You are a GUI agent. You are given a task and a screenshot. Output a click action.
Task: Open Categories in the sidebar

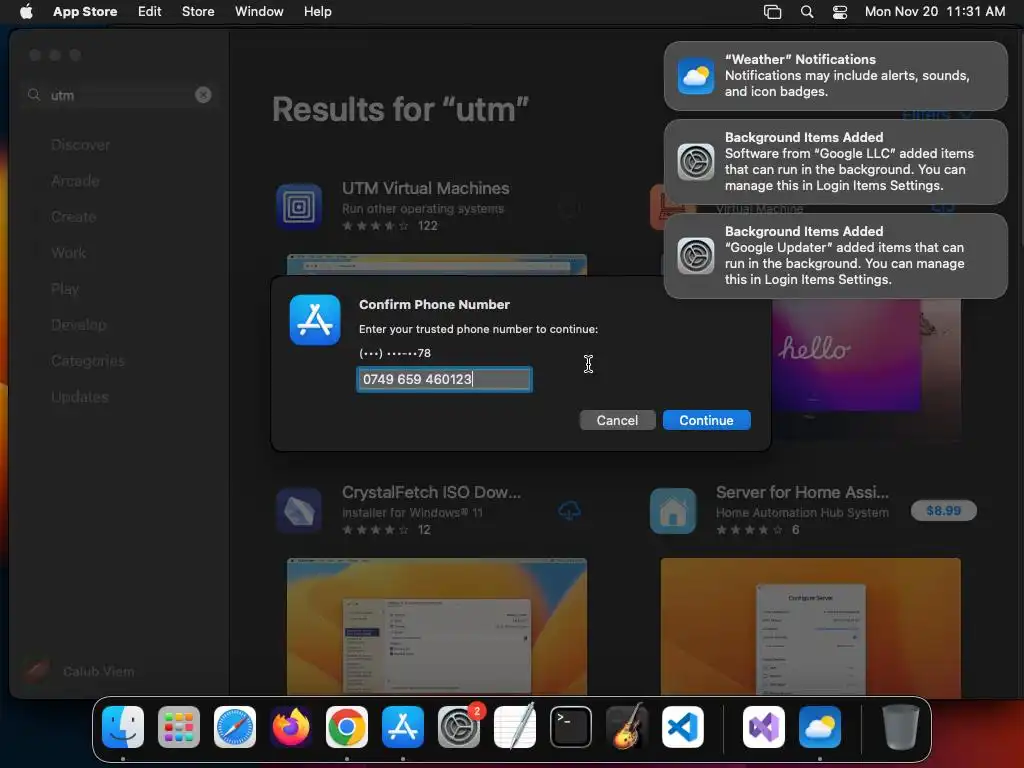[88, 360]
